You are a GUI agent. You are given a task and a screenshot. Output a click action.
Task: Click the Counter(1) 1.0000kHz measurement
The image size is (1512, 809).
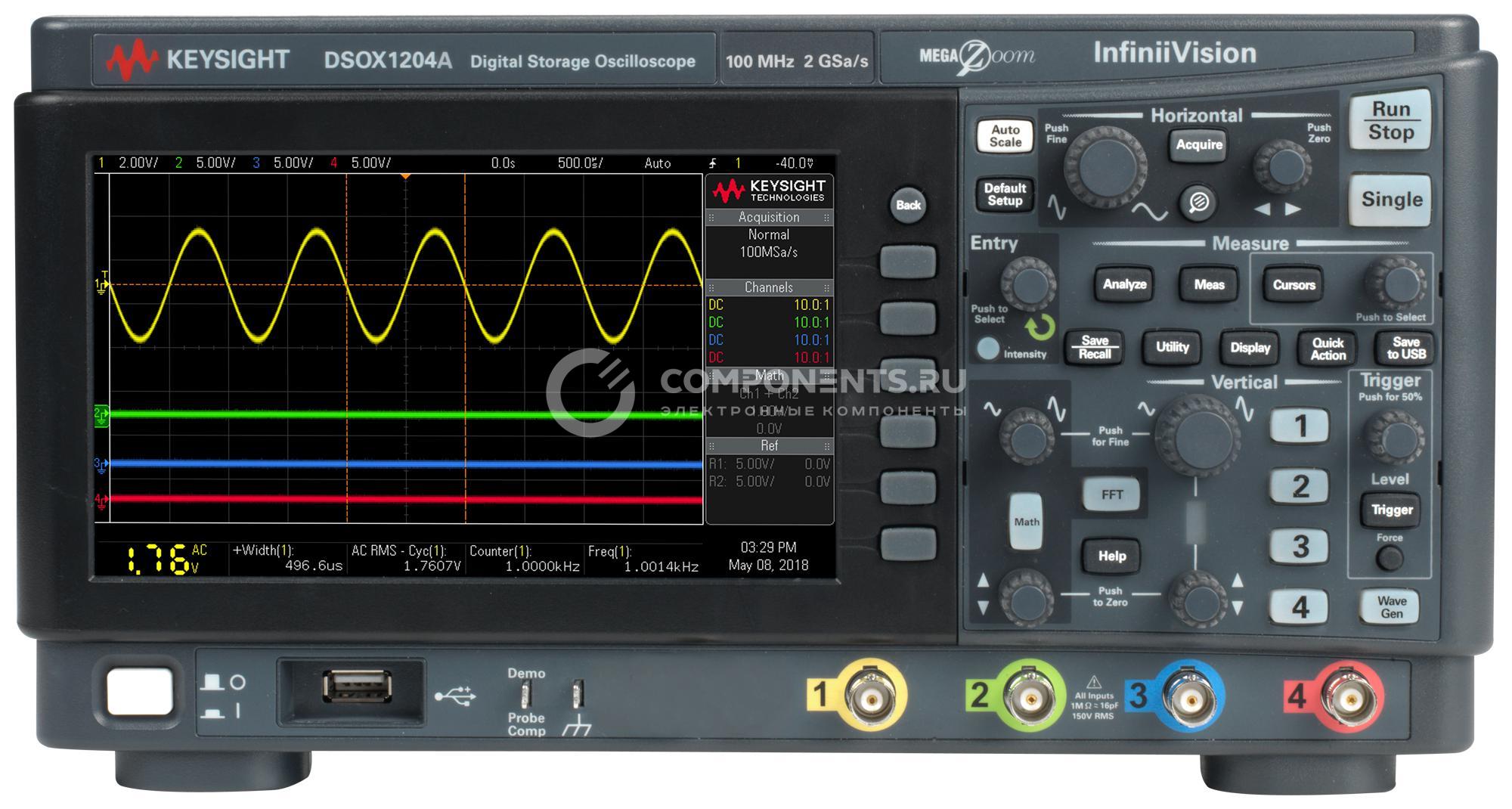tap(525, 559)
